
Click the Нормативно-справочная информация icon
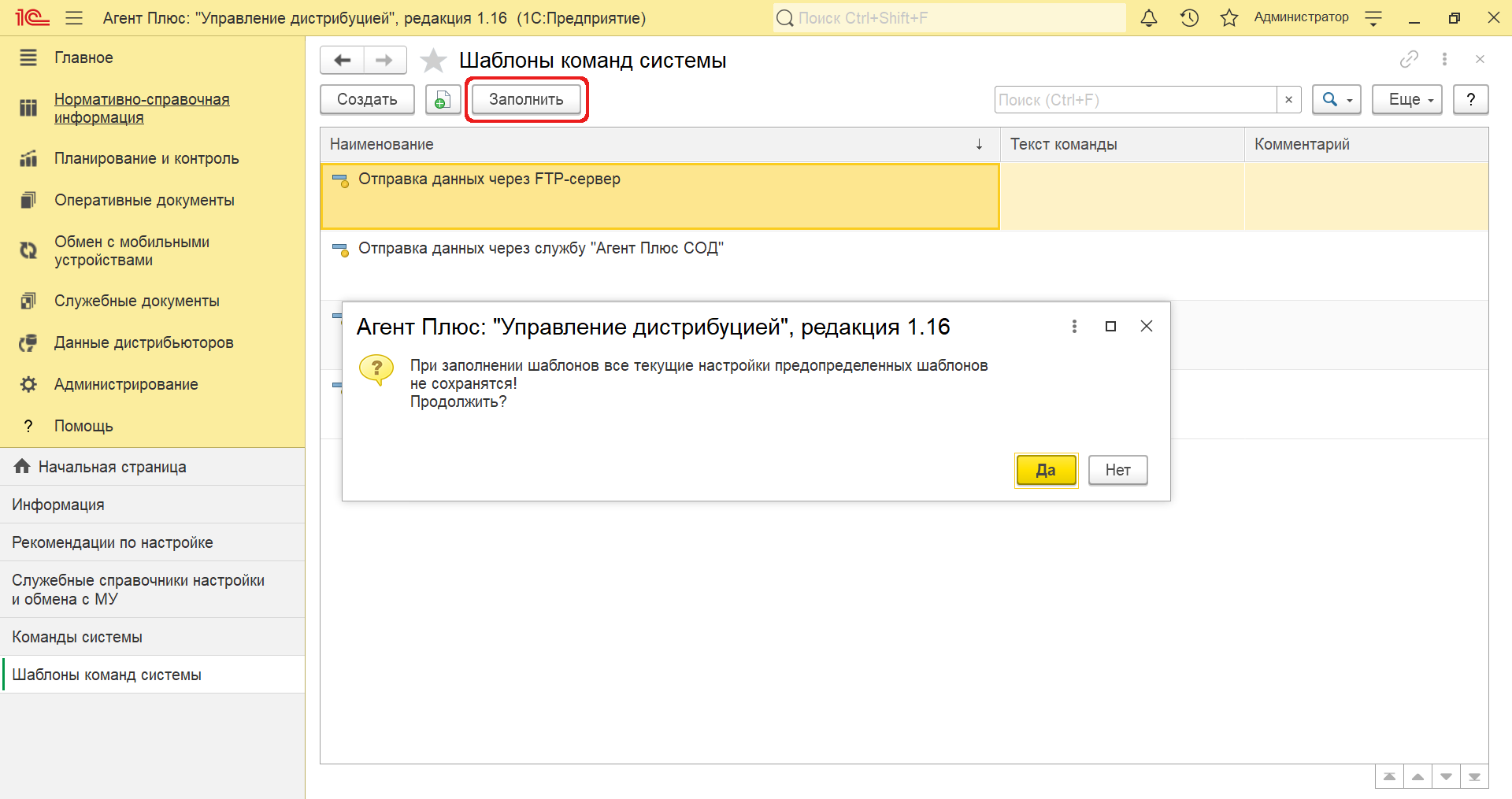pyautogui.click(x=28, y=108)
